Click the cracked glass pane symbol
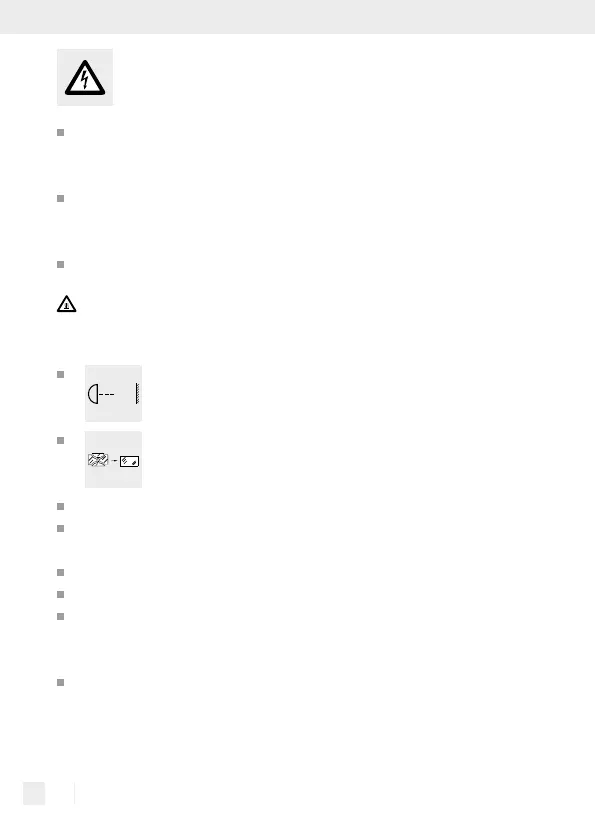 98,460
